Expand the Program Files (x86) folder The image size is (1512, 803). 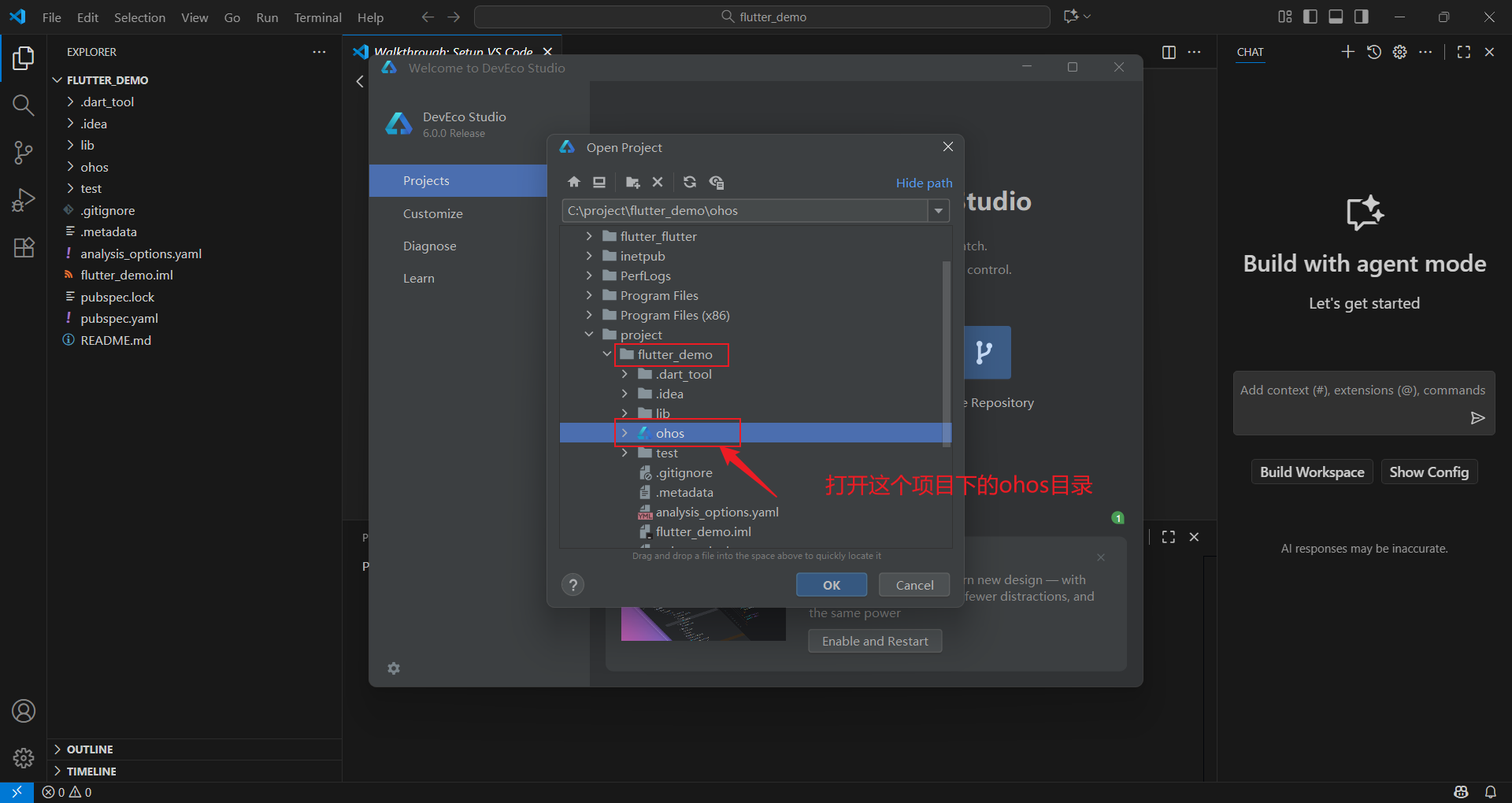[589, 315]
